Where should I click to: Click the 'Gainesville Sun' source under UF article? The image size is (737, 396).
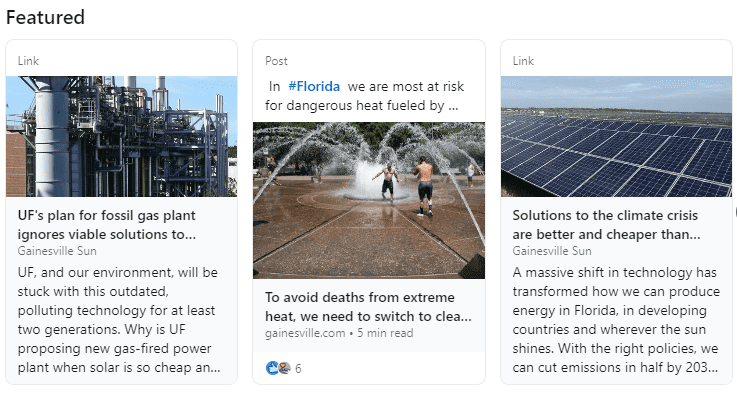click(x=57, y=251)
